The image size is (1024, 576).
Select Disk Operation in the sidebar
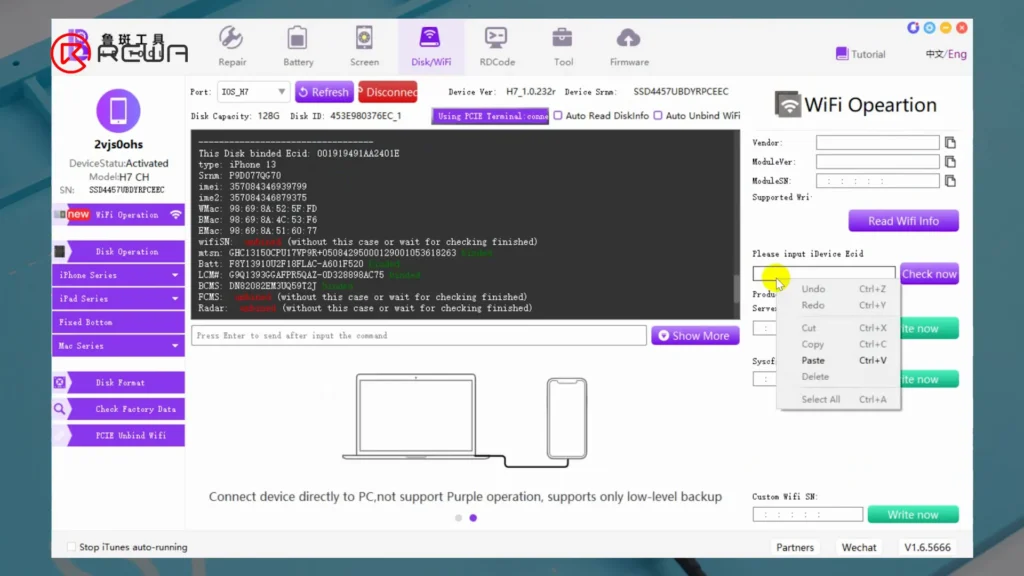[x=118, y=251]
